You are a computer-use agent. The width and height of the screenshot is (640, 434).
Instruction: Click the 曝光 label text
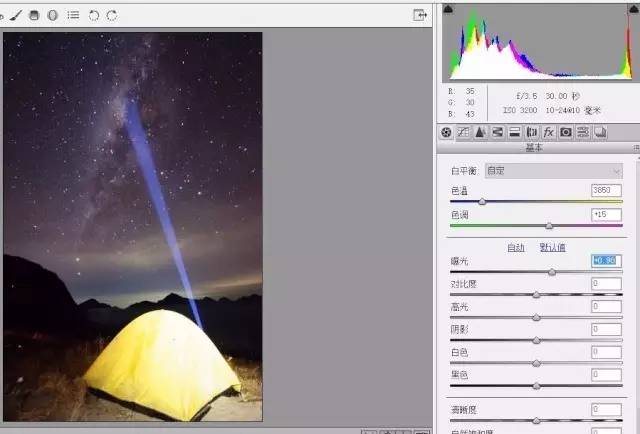pos(459,261)
